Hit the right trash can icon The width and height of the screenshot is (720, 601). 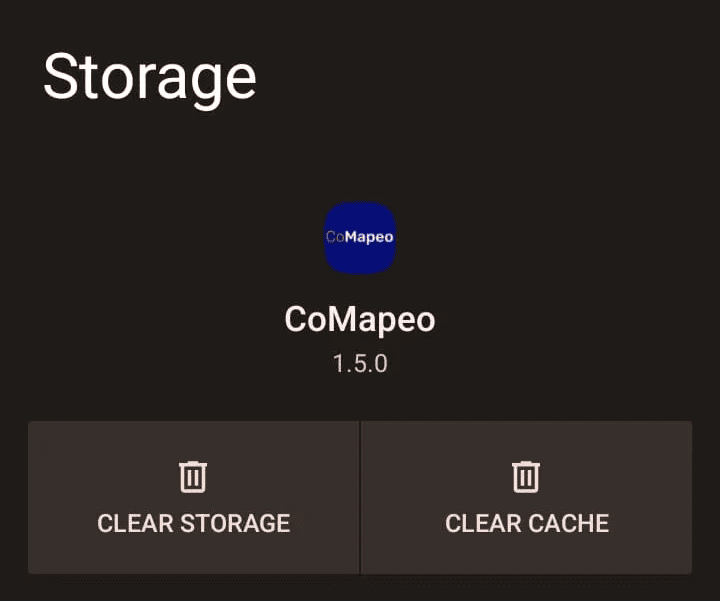click(526, 477)
